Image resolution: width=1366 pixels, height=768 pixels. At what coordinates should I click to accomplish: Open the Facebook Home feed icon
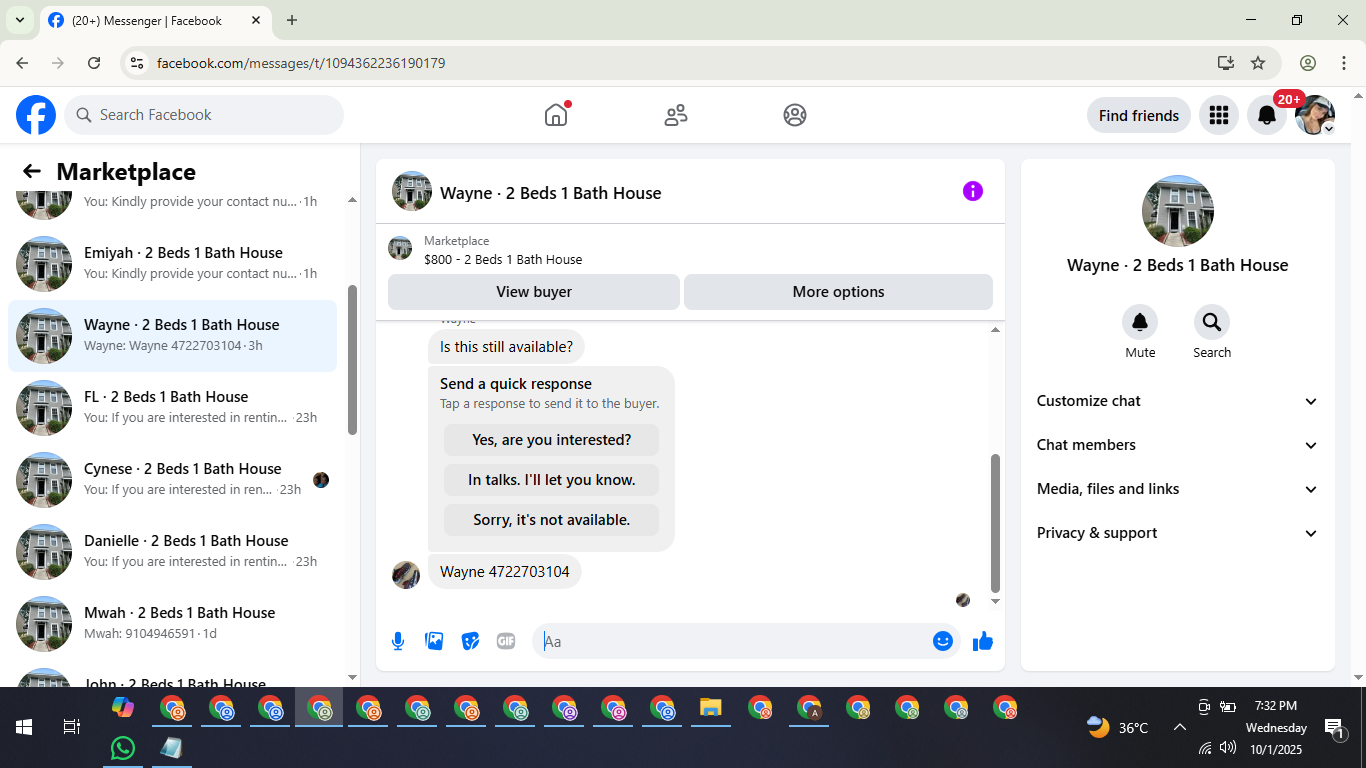(x=556, y=115)
